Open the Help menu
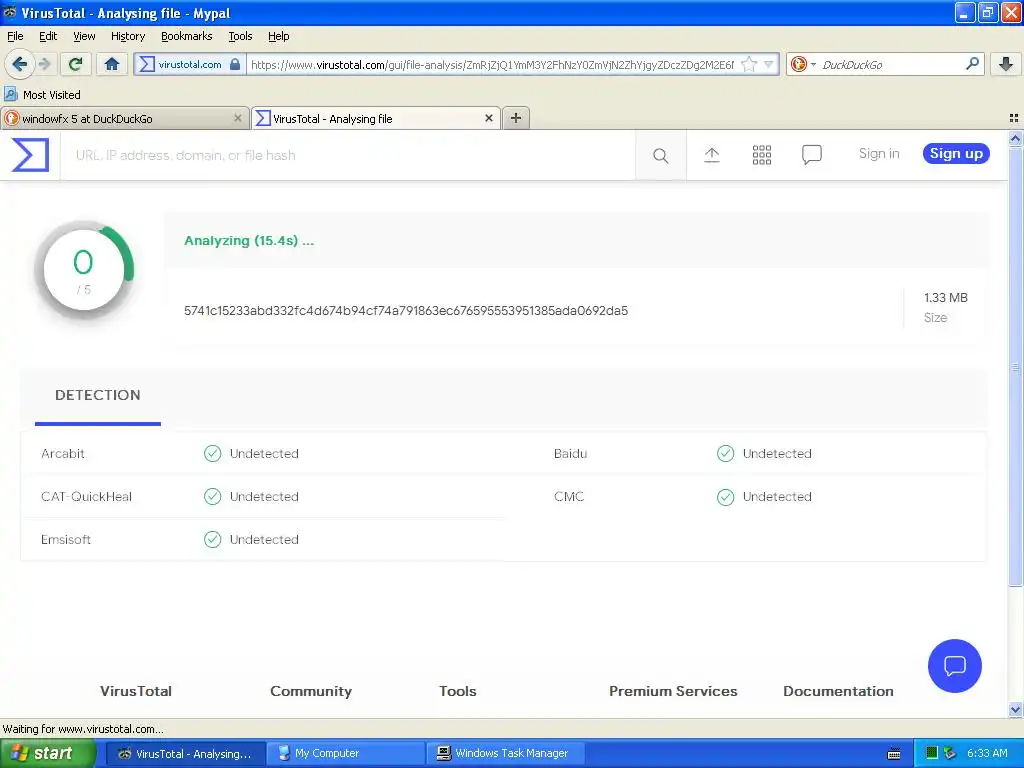The image size is (1024, 768). click(x=278, y=36)
